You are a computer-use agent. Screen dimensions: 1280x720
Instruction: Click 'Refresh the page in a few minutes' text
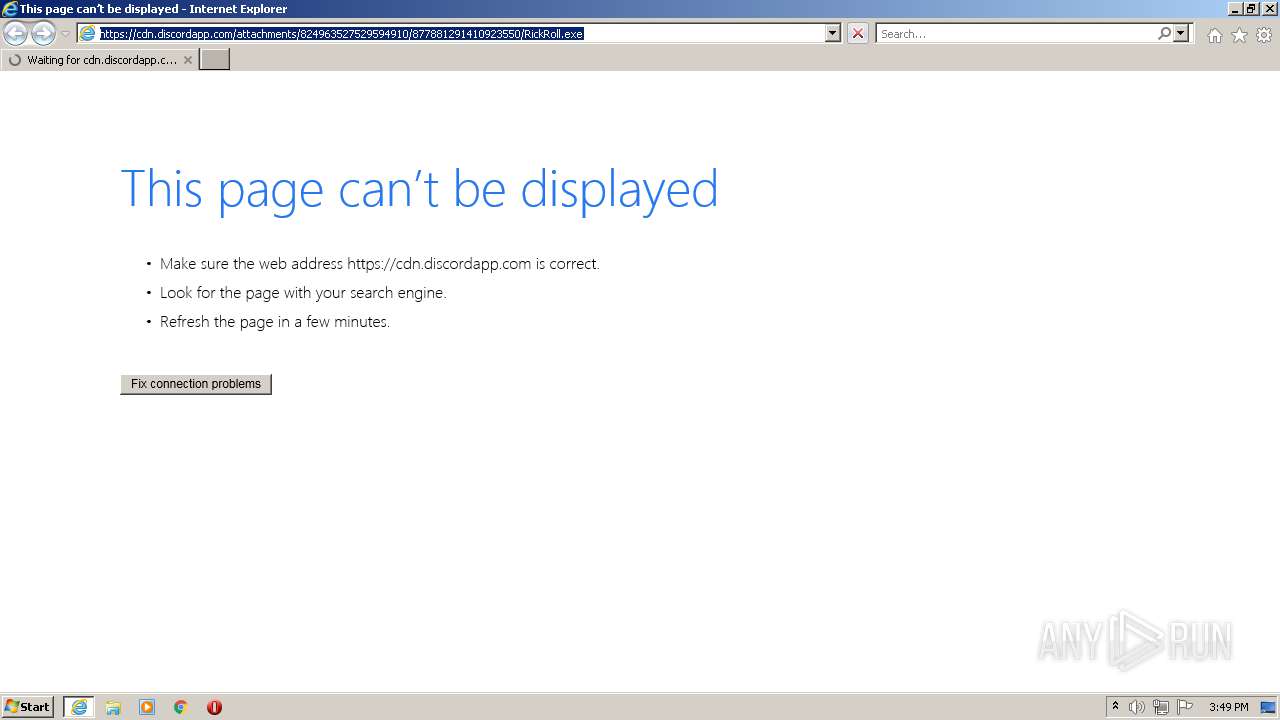pos(275,322)
